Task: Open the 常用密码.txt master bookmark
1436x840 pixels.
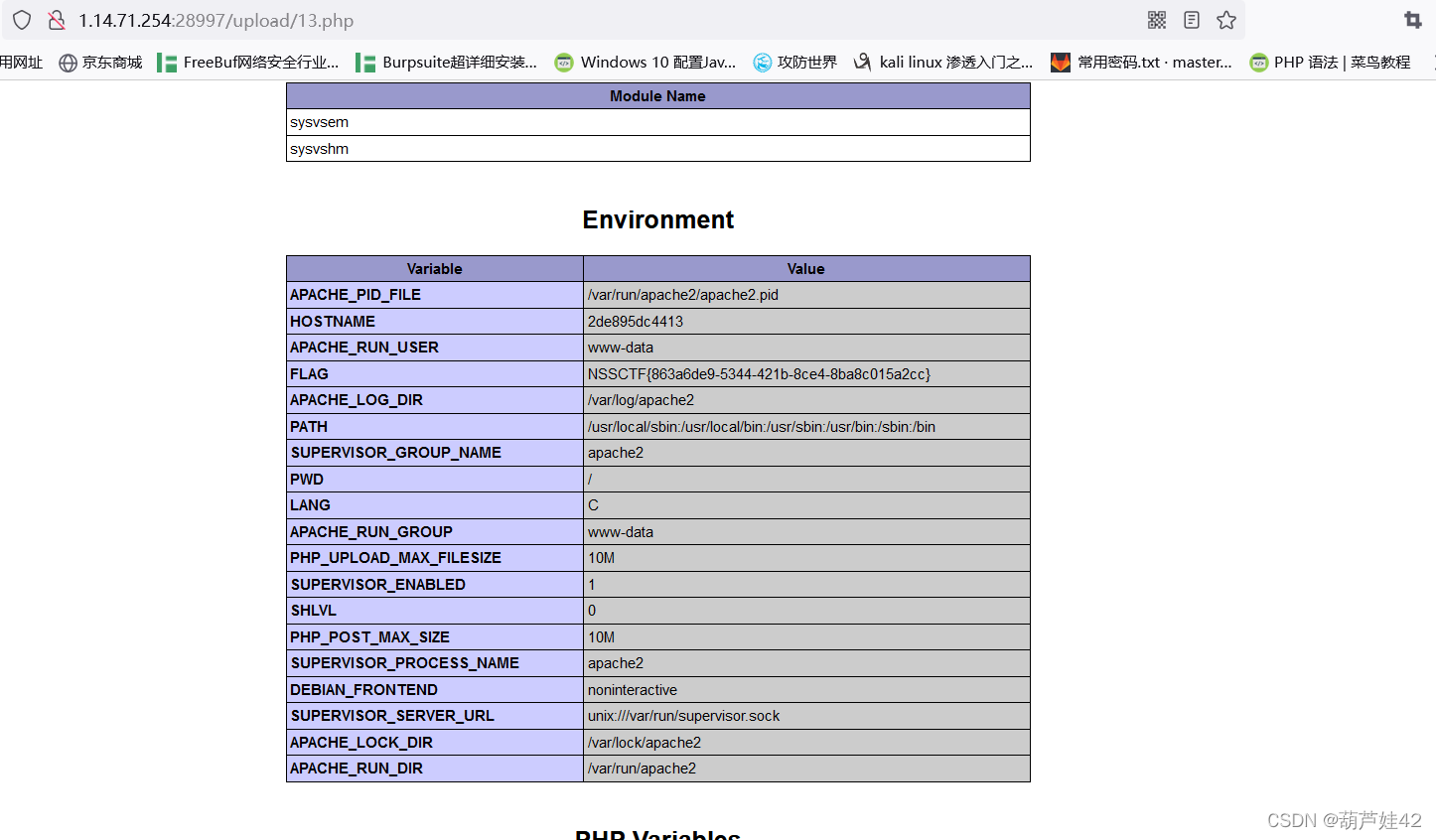Action: [x=1142, y=63]
